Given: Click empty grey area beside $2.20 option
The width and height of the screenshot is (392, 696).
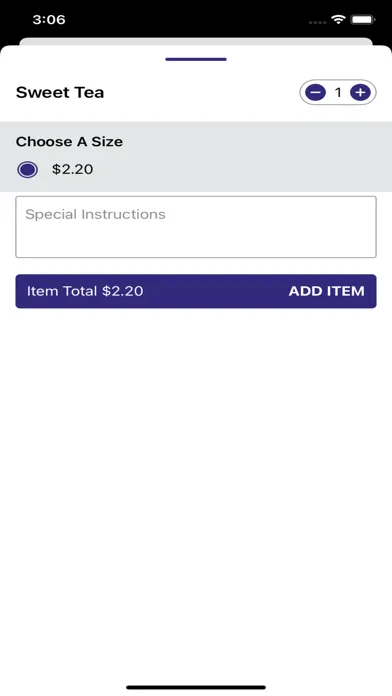Looking at the screenshot, I should (x=242, y=170).
